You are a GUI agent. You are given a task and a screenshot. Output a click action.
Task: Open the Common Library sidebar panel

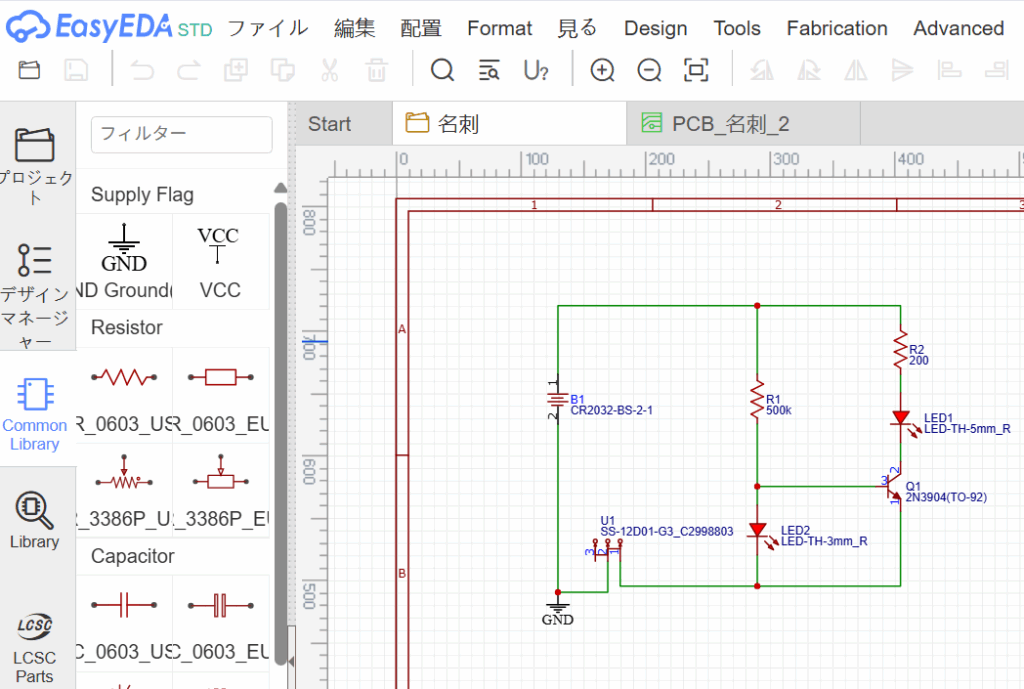pyautogui.click(x=35, y=412)
